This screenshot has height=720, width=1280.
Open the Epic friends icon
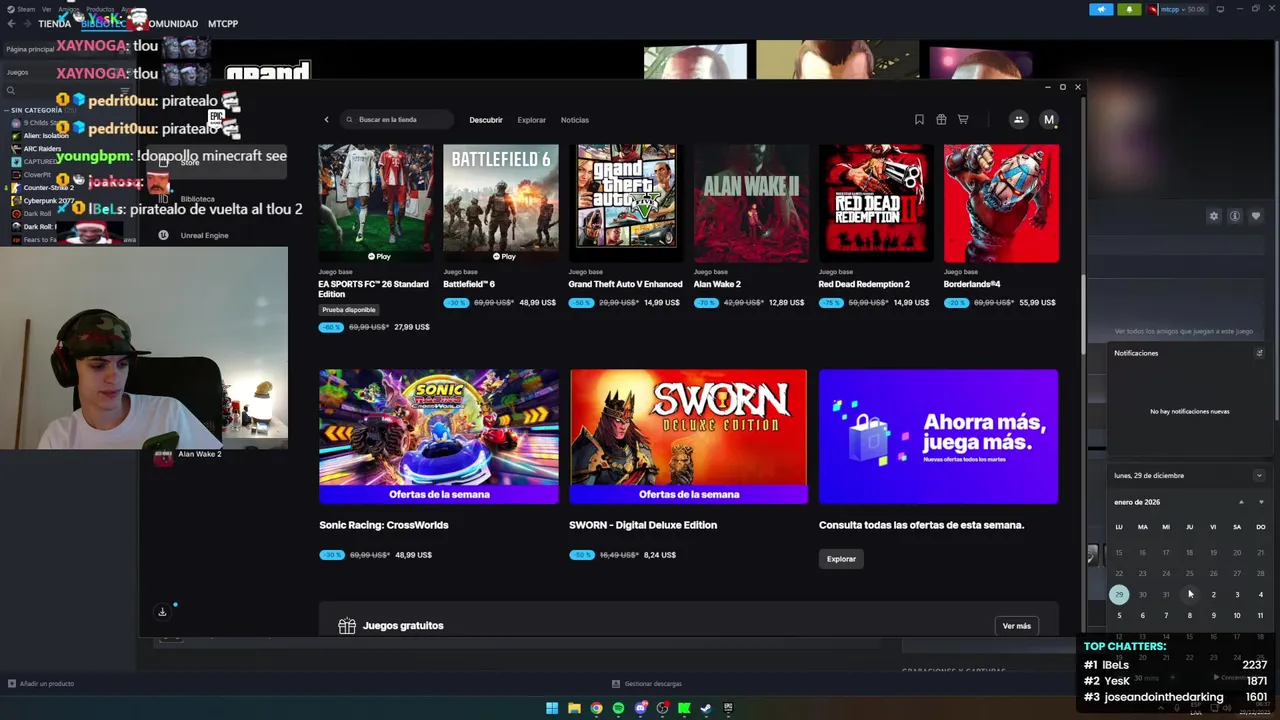point(1018,120)
